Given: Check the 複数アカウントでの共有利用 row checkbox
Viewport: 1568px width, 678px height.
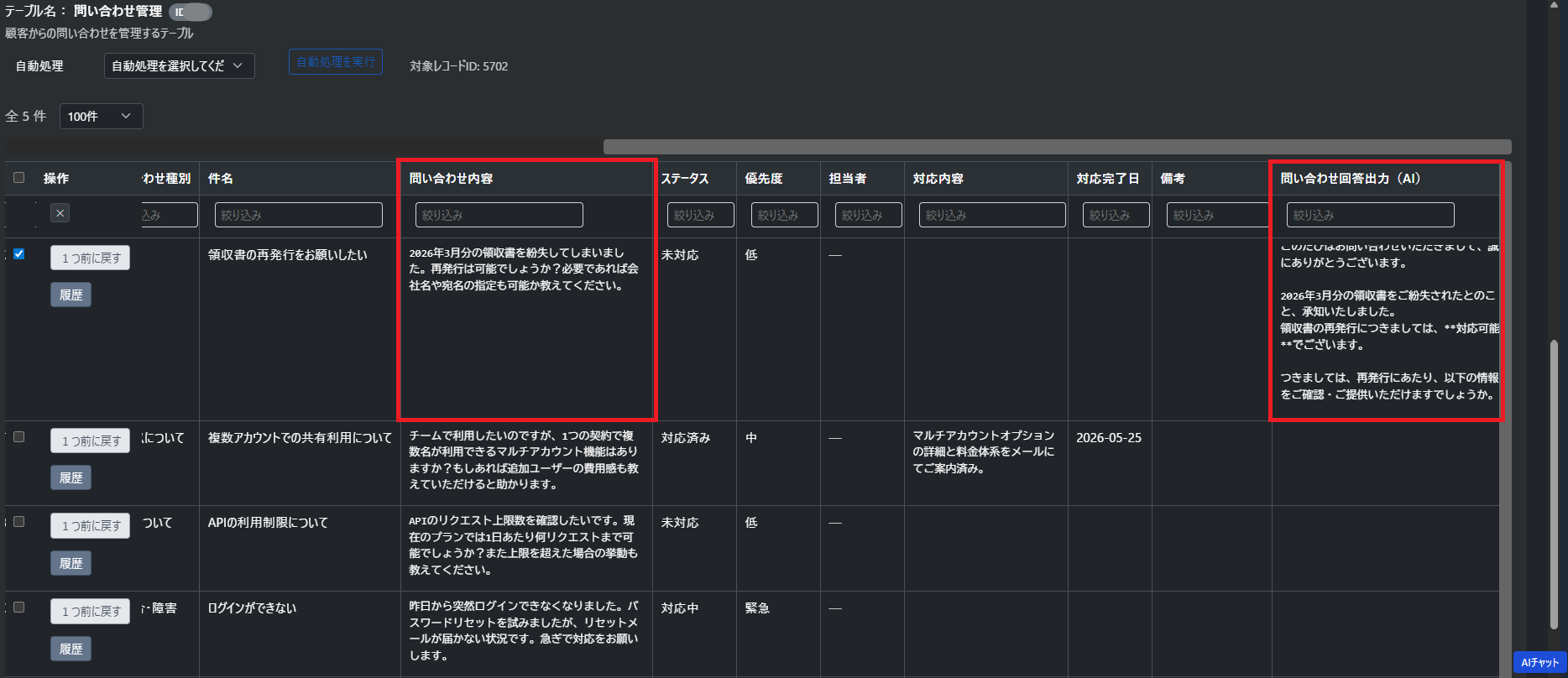Looking at the screenshot, I should pos(19,437).
